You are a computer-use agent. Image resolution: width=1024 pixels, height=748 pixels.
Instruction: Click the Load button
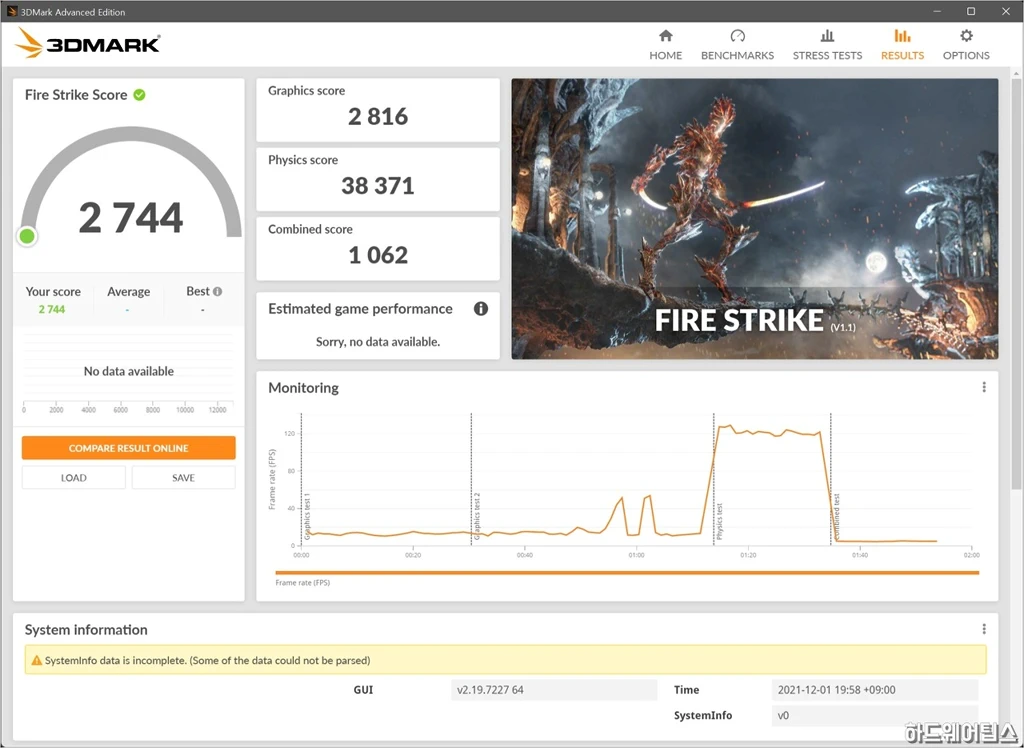tap(74, 478)
